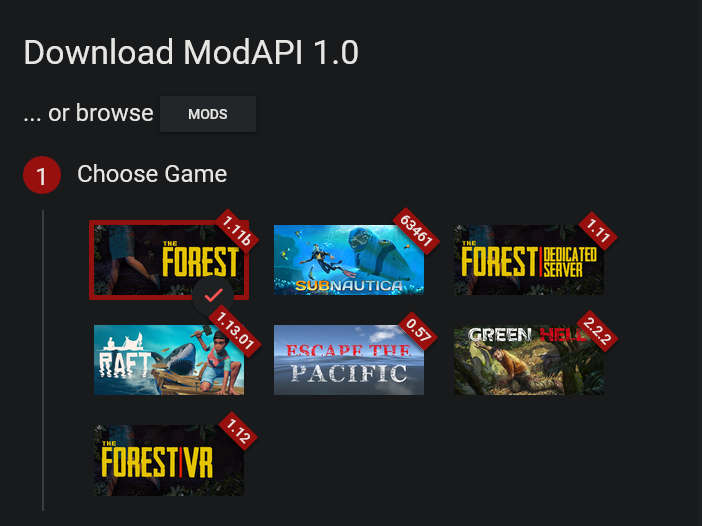Click the red step 1 circle
The height and width of the screenshot is (526, 702).
point(42,175)
